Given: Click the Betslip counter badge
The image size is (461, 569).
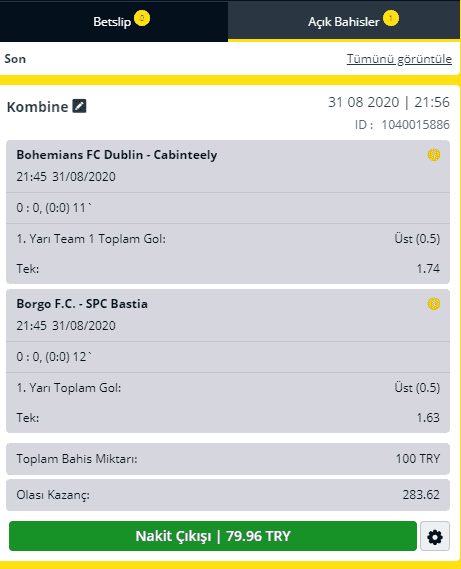Looking at the screenshot, I should 142,18.
